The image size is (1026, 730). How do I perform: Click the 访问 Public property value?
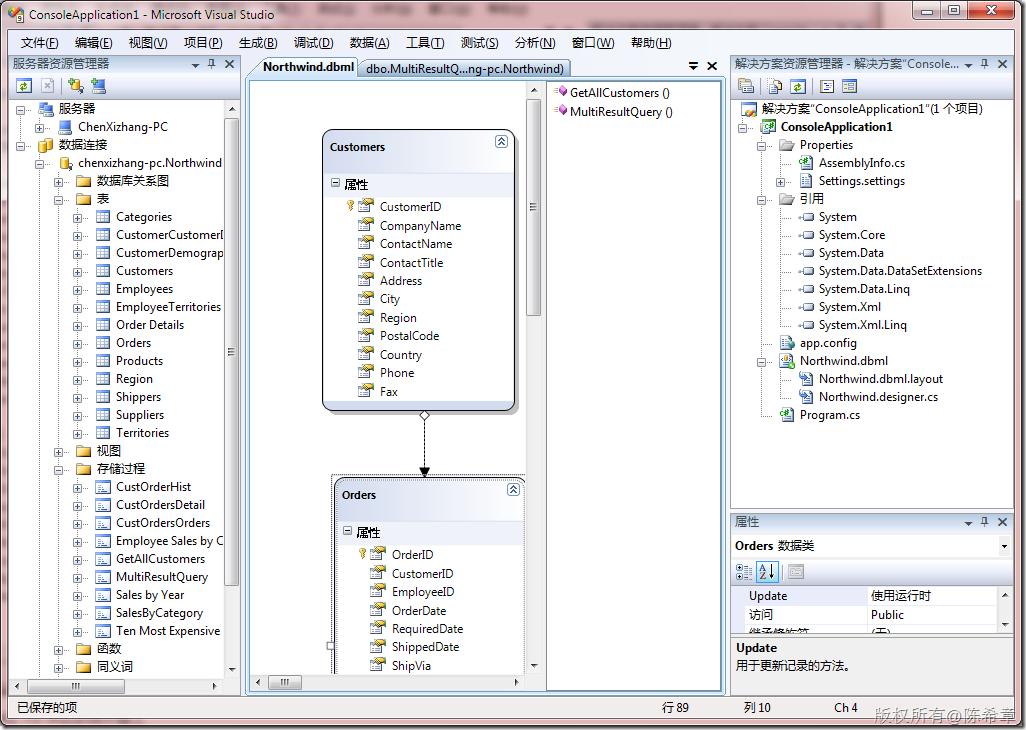point(932,615)
